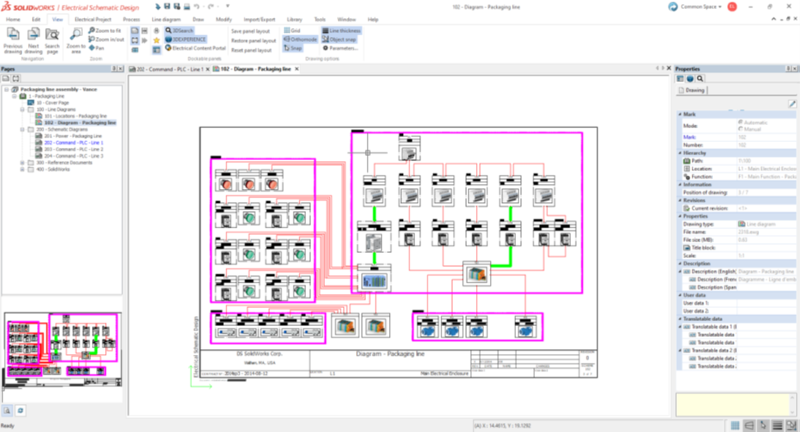Toggle Snap option

(x=293, y=48)
